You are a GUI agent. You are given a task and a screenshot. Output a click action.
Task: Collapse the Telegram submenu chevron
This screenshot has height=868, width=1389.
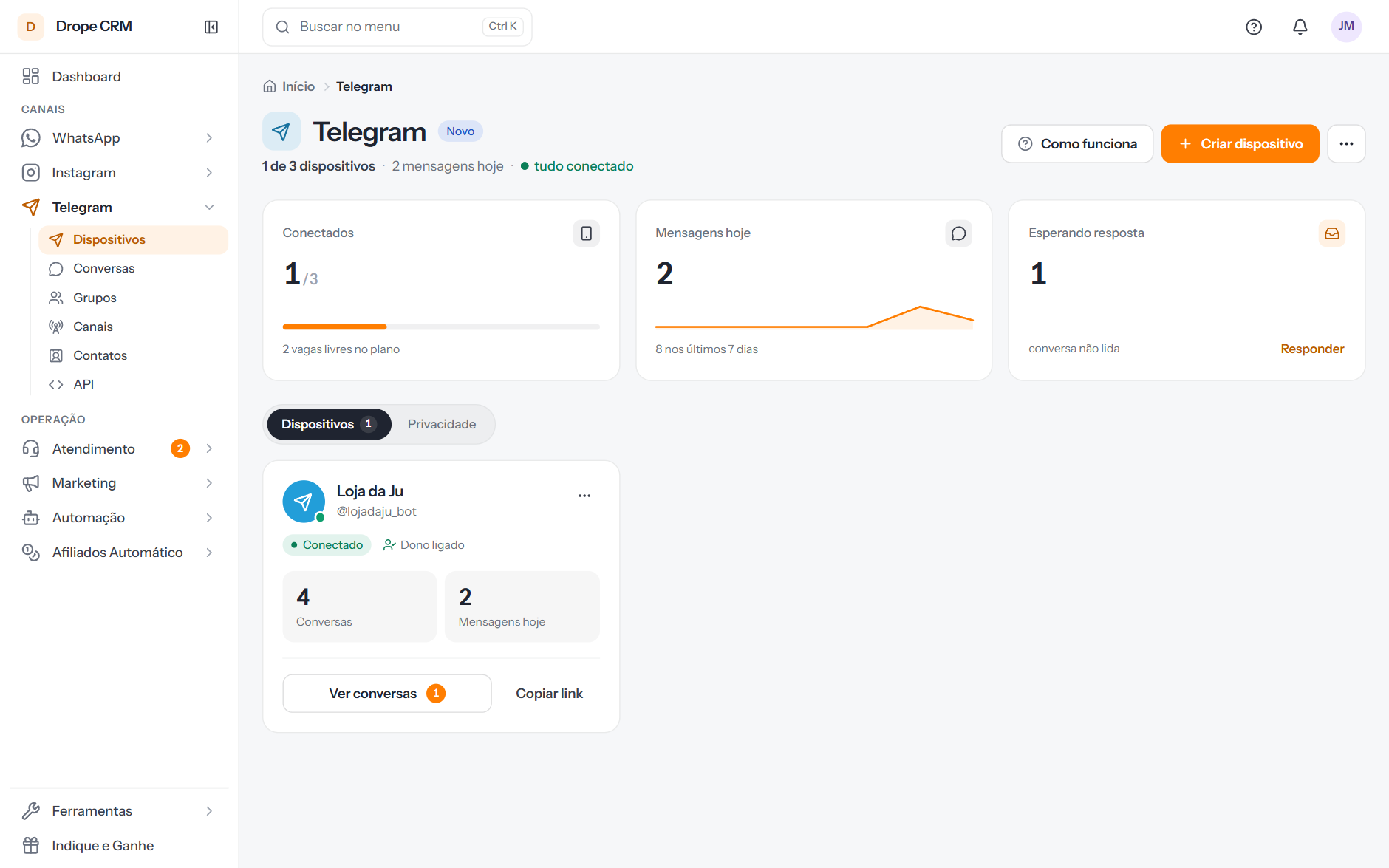click(210, 208)
